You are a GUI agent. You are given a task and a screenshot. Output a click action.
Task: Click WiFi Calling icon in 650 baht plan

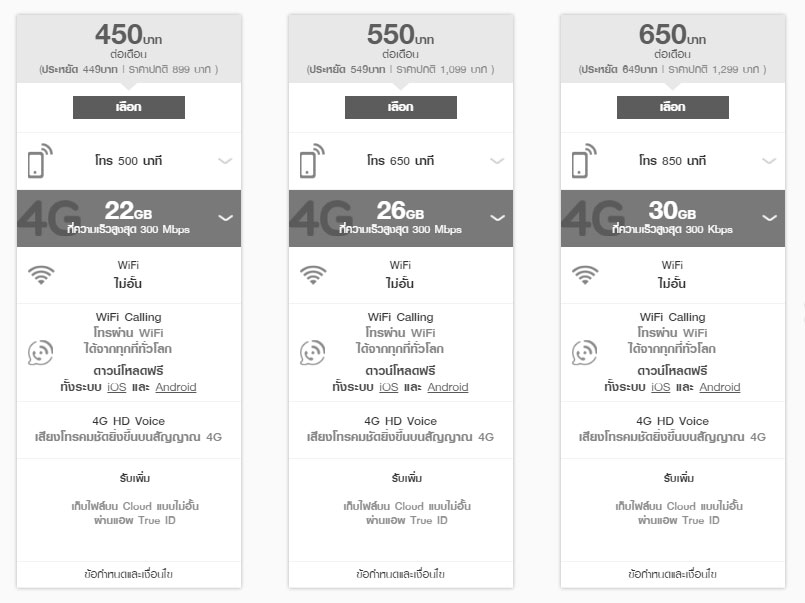pos(585,353)
